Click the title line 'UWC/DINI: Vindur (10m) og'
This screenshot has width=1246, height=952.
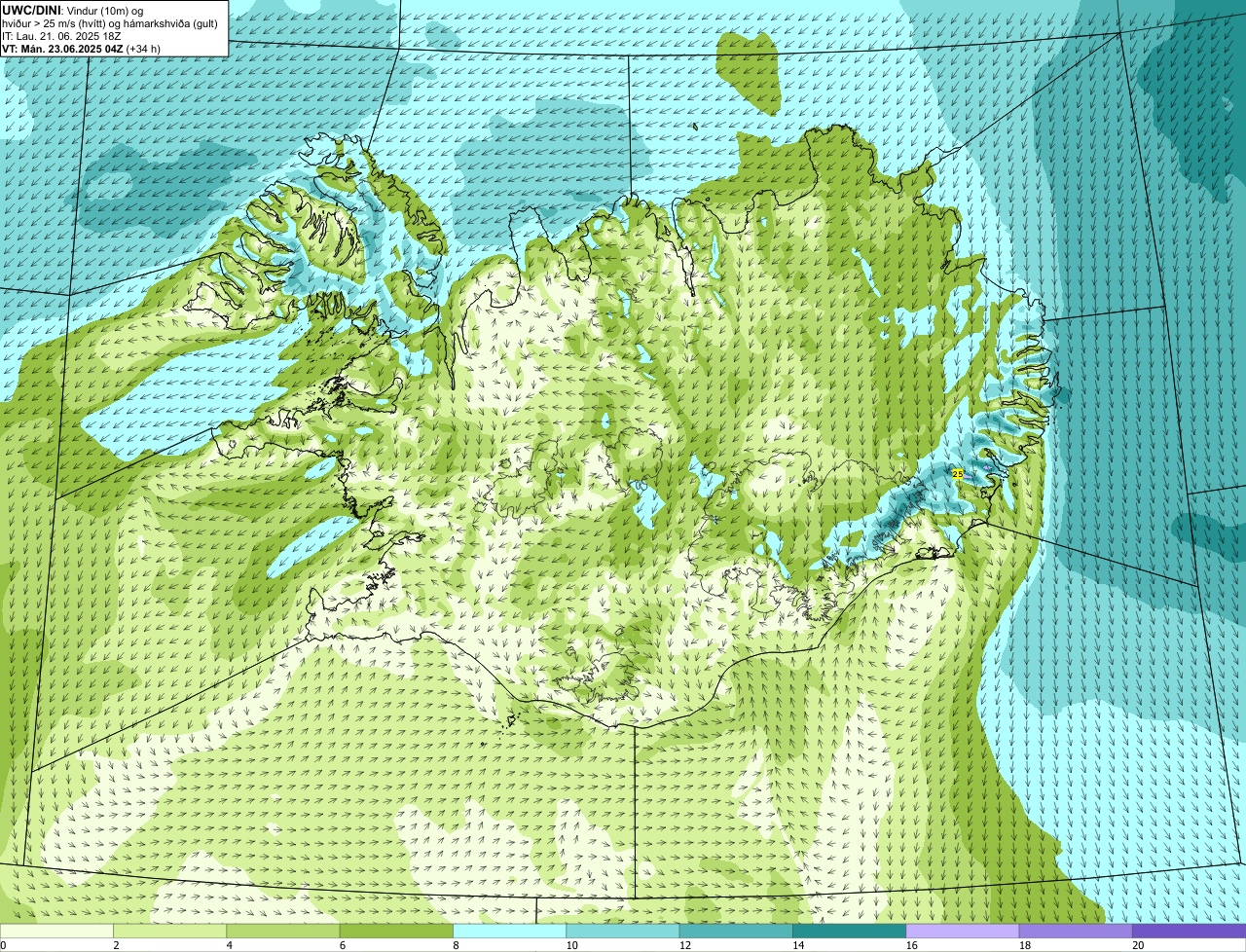point(73,10)
